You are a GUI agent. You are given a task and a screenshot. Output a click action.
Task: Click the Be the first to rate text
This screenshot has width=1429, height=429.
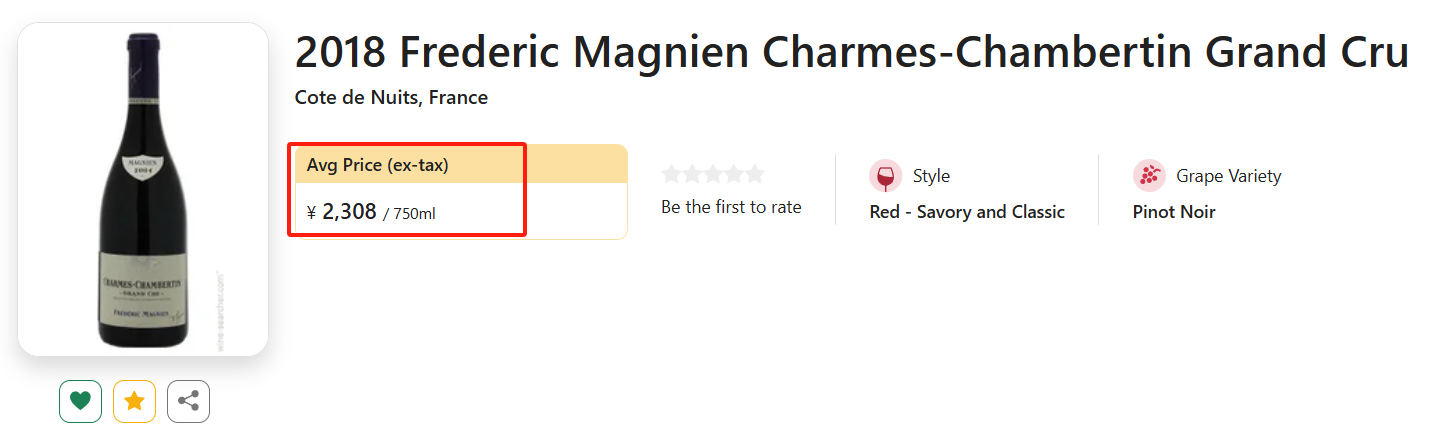tap(731, 208)
